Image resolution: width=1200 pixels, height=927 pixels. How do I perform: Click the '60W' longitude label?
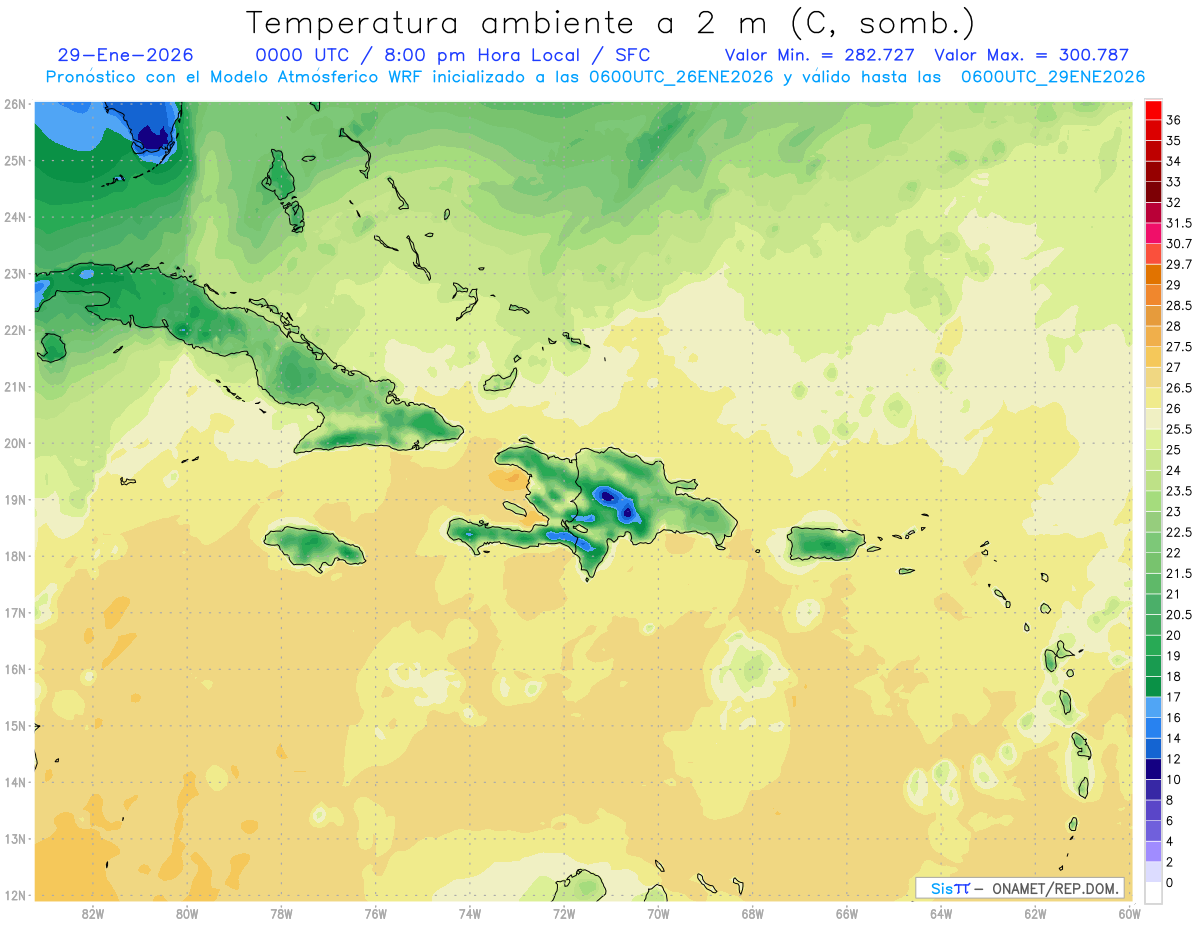point(1129,913)
